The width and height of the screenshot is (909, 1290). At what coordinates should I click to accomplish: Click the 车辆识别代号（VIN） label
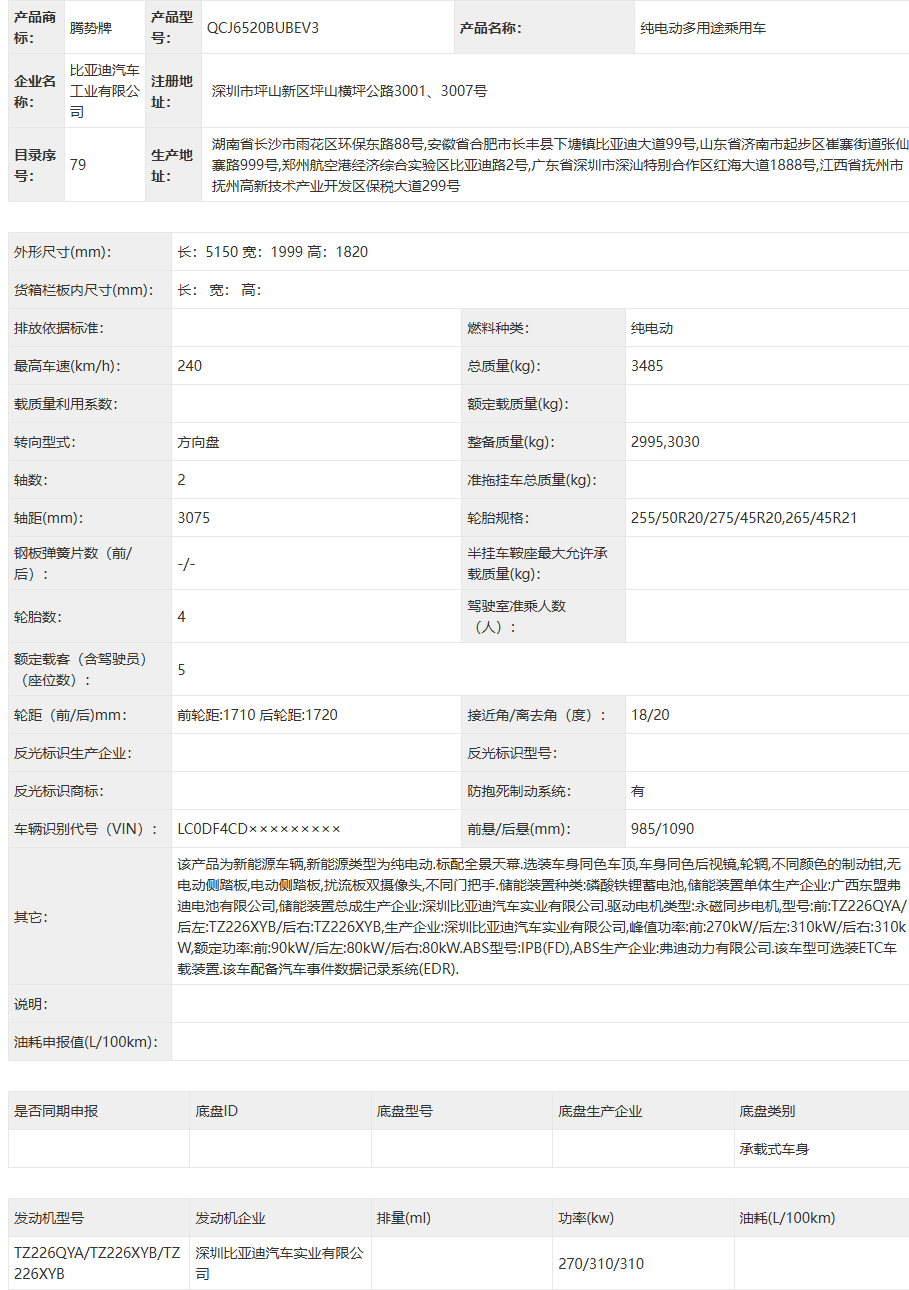pyautogui.click(x=86, y=829)
